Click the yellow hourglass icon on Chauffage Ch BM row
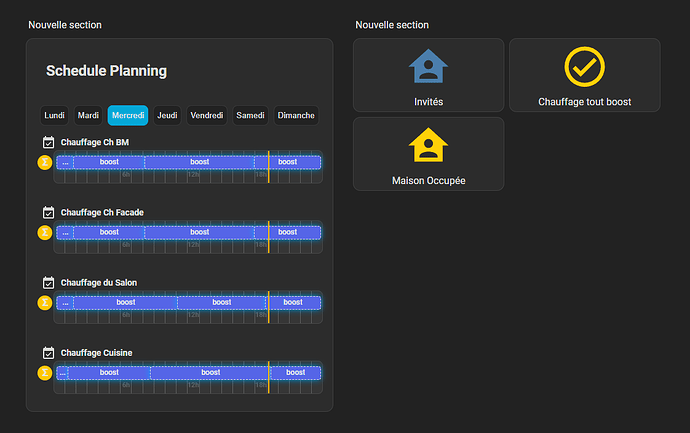The image size is (690, 433). point(44,162)
